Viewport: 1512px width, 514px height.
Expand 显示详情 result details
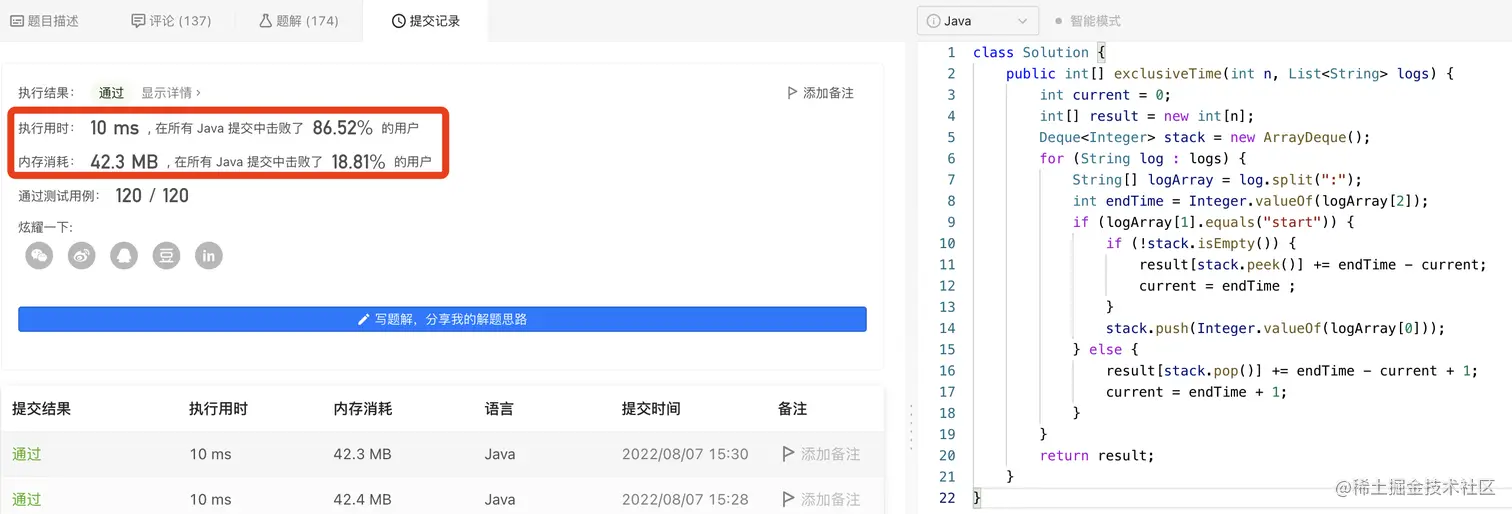[x=171, y=92]
